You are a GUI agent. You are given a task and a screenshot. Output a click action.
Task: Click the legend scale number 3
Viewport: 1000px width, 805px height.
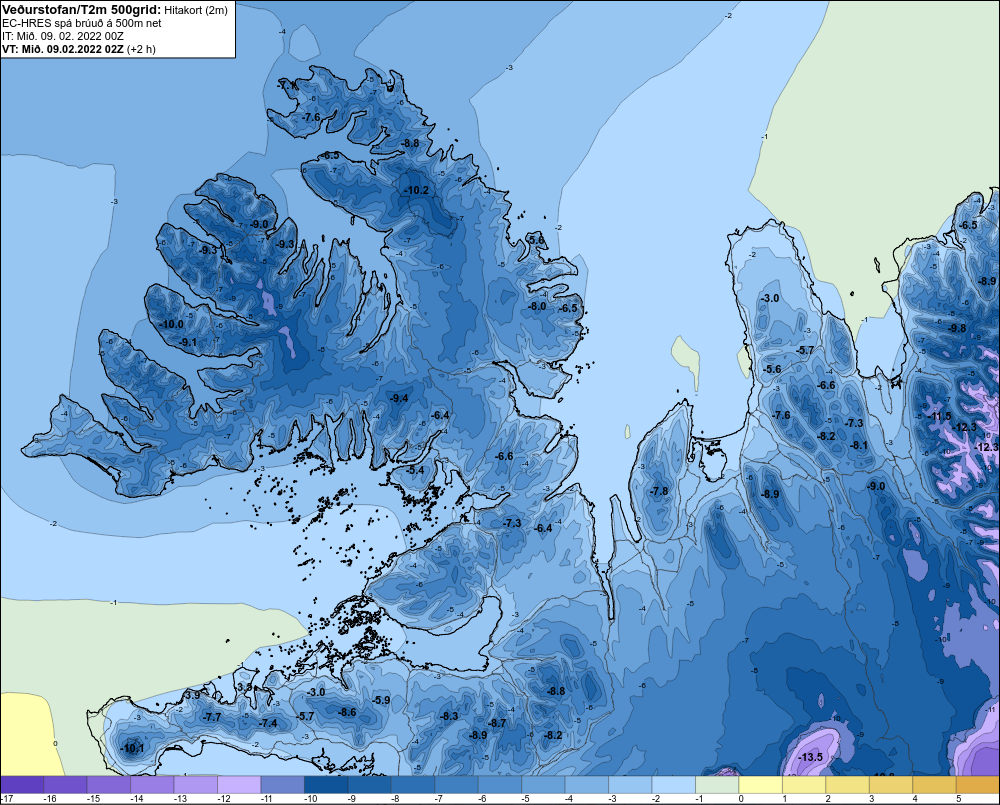(x=871, y=799)
